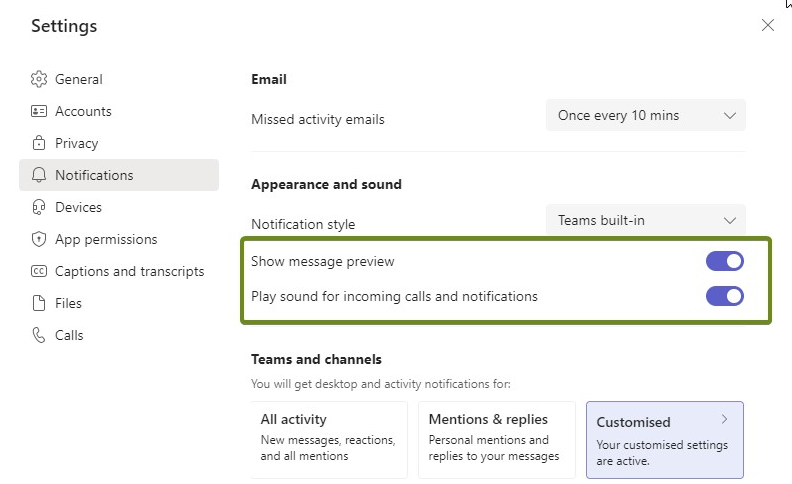Open the Missed activity emails dropdown
This screenshot has height=484, width=792.
click(x=646, y=115)
